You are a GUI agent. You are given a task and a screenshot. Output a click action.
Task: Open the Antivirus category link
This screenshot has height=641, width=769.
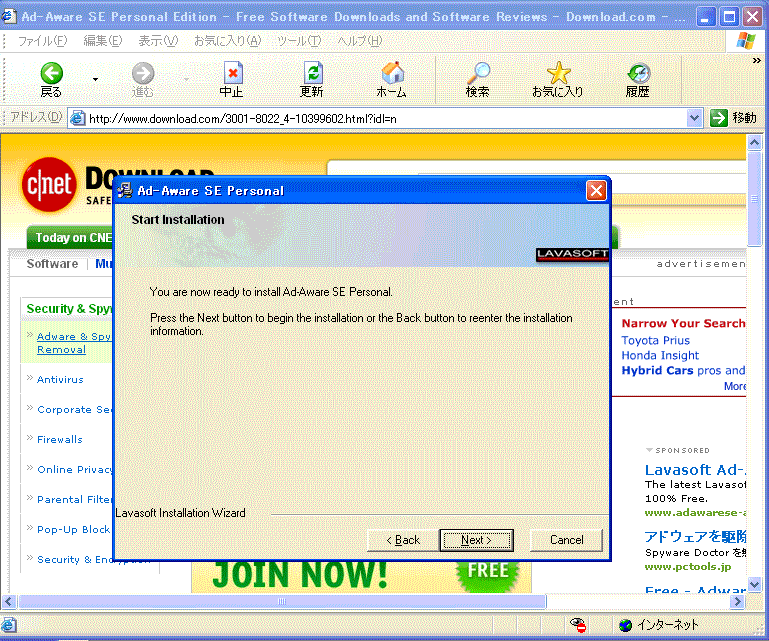(60, 380)
